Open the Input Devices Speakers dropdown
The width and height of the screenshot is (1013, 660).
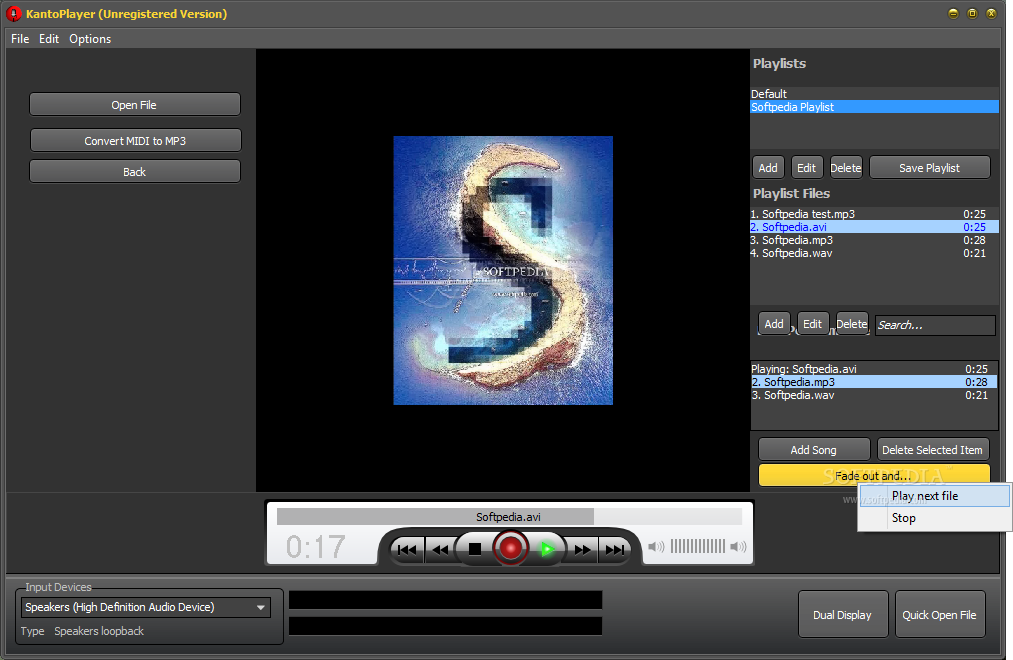145,607
